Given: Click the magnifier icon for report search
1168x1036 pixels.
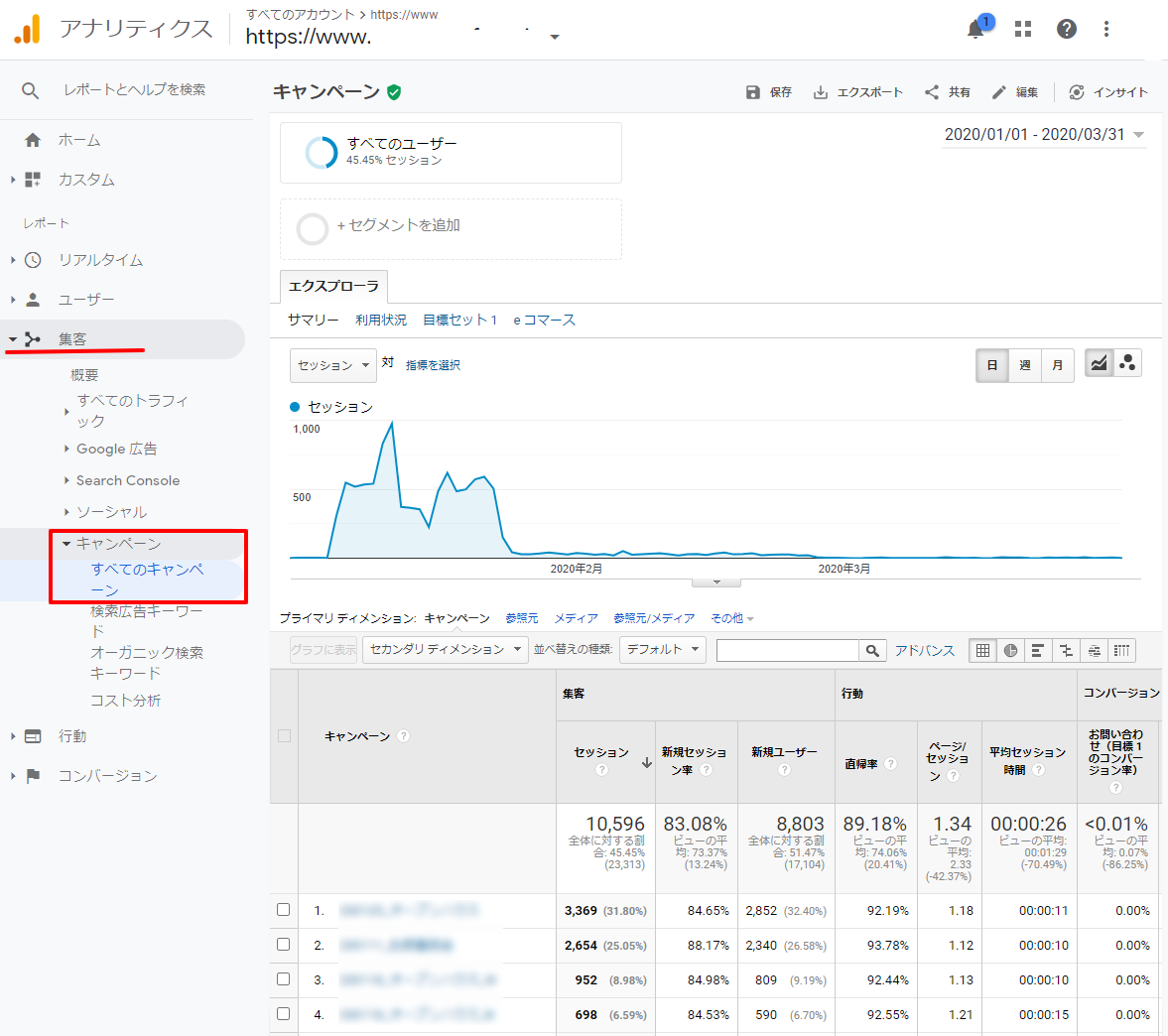Looking at the screenshot, I should [x=30, y=90].
